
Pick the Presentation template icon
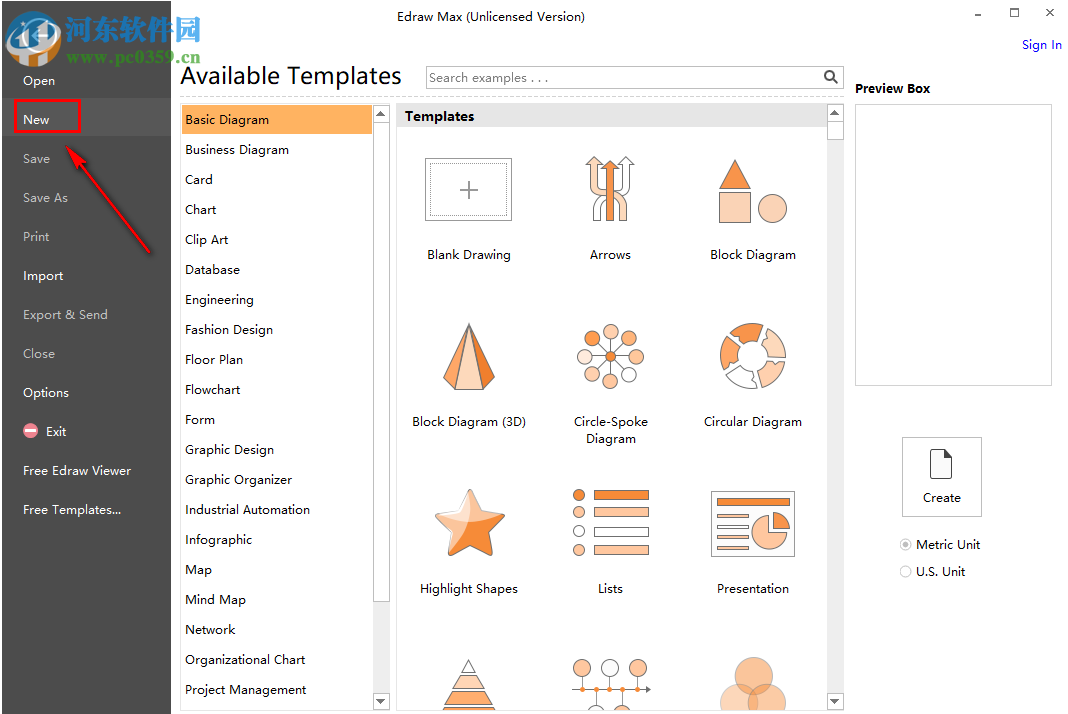coord(753,523)
